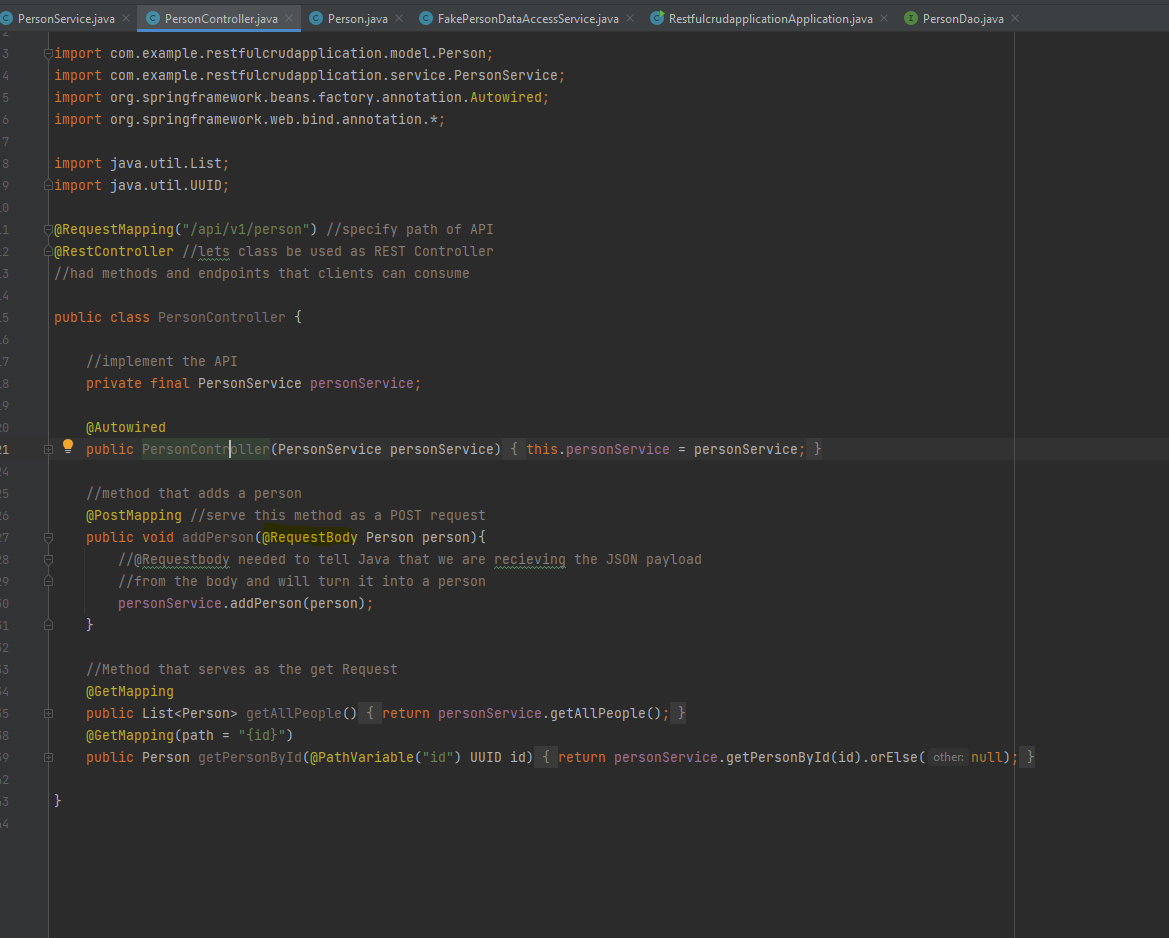This screenshot has height=938, width=1169.
Task: Close the PersonDao.java tab
Action: pyautogui.click(x=1015, y=18)
